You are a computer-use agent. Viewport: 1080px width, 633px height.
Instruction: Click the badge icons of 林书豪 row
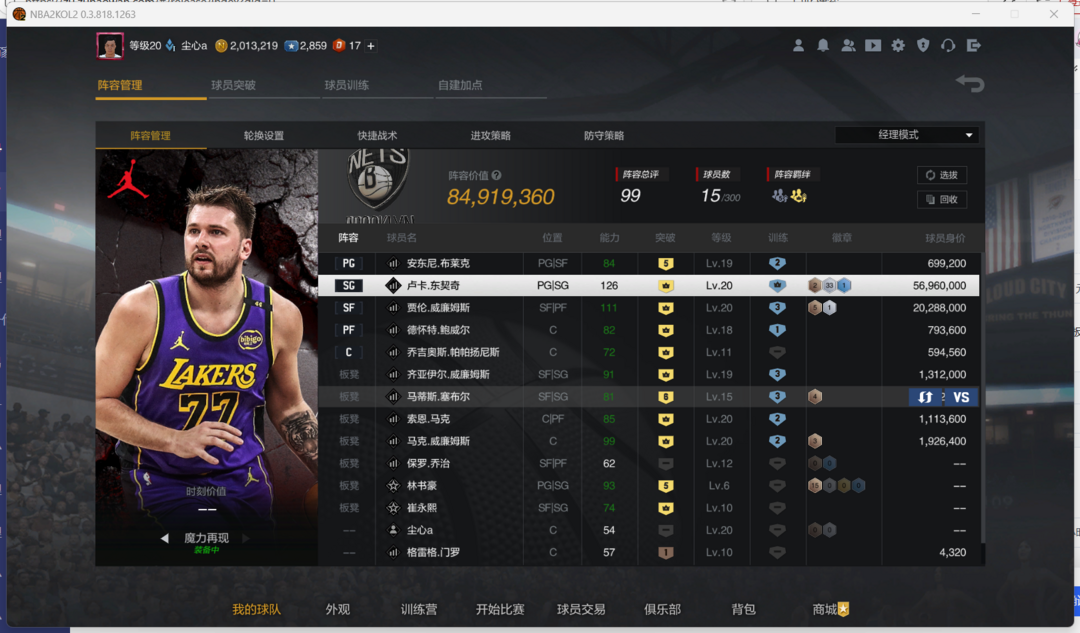point(836,486)
